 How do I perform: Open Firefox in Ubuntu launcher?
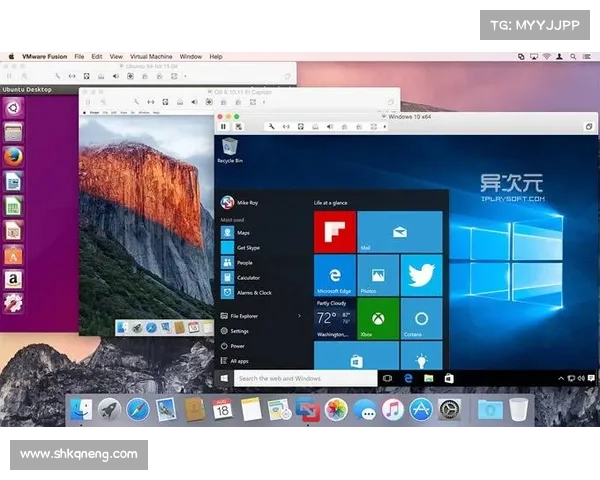[13, 157]
